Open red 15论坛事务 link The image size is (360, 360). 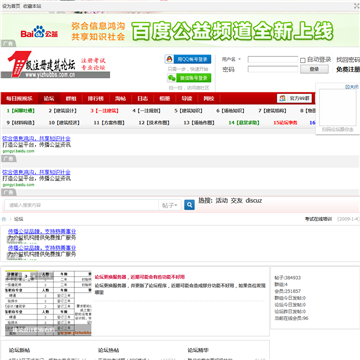click(x=285, y=123)
